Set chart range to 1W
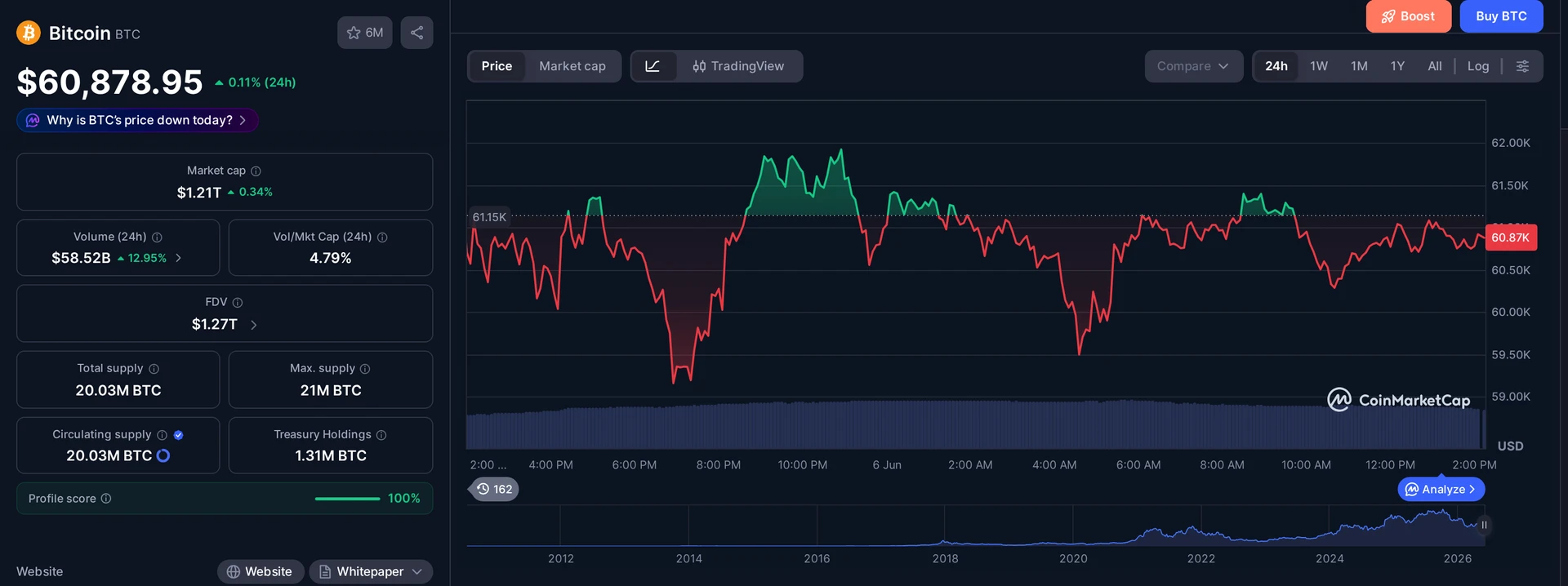Image resolution: width=1568 pixels, height=586 pixels. 1319,66
